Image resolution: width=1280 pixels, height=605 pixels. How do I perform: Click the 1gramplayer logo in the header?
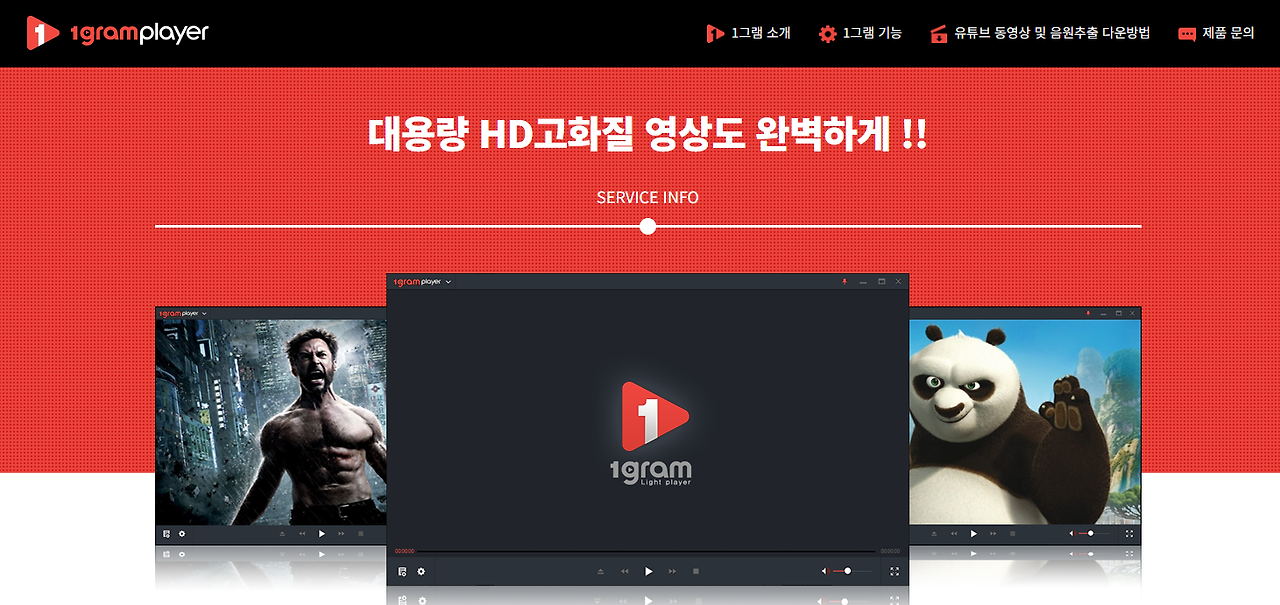(118, 33)
